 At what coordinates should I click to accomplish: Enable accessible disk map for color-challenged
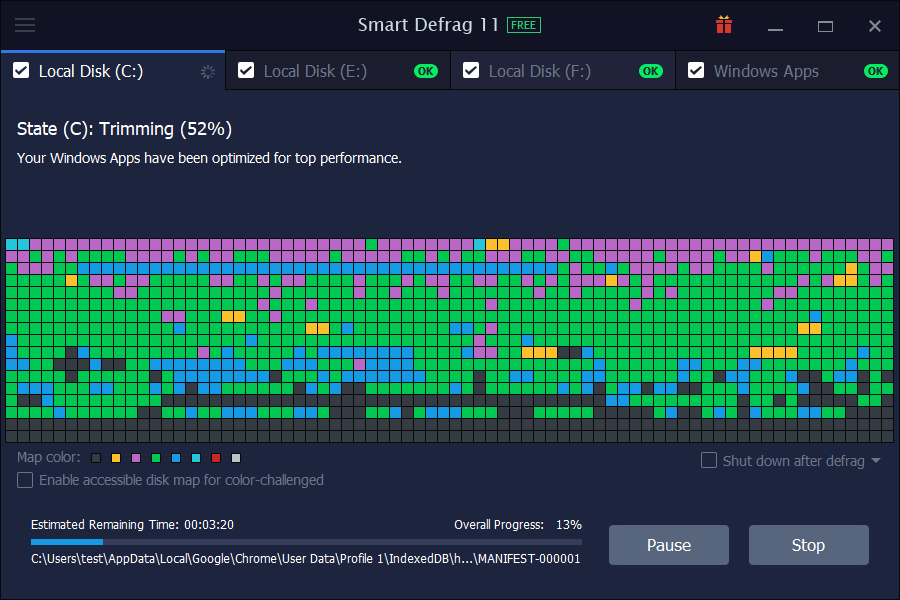click(24, 480)
